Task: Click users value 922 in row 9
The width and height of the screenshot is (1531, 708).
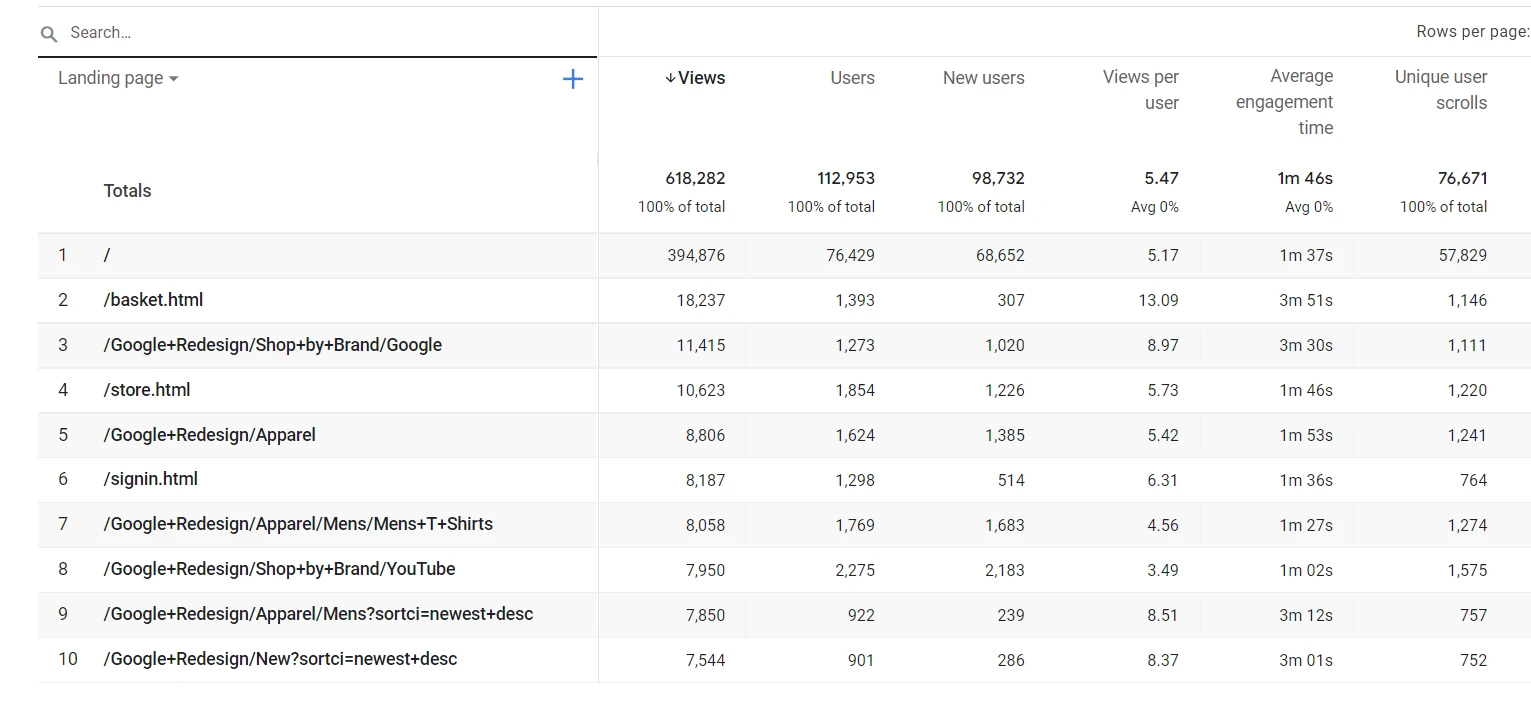Action: 861,616
